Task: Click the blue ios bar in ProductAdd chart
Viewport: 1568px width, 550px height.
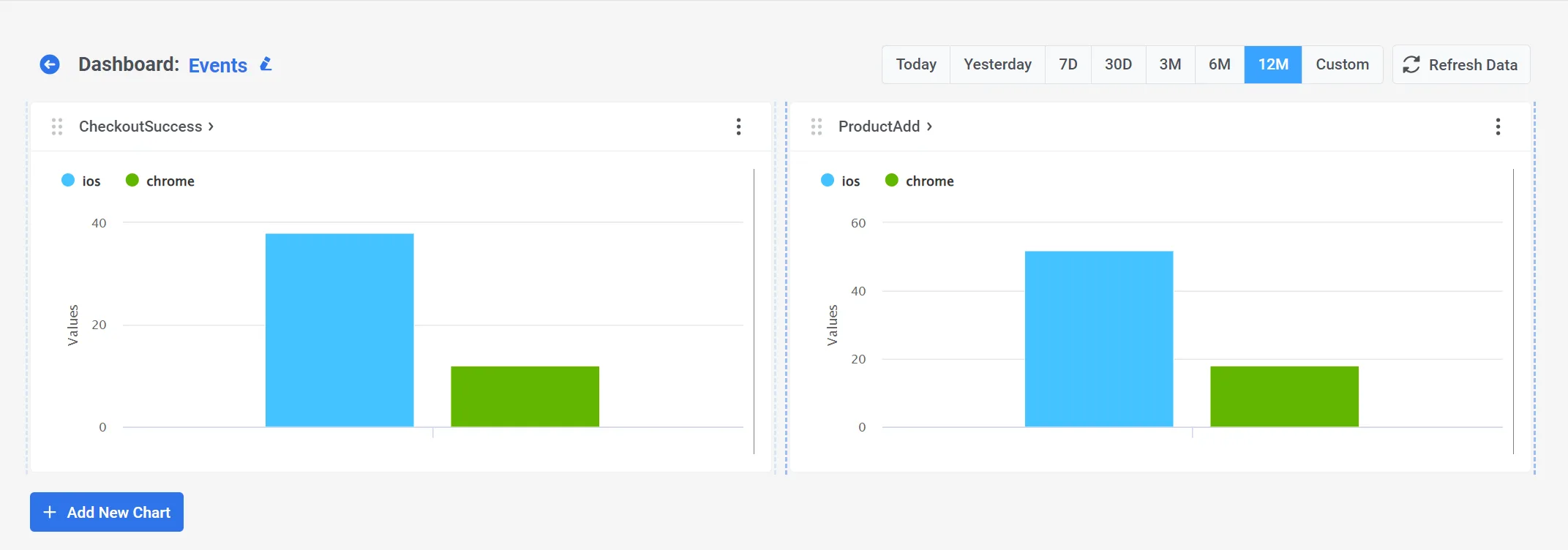Action: tap(1098, 339)
